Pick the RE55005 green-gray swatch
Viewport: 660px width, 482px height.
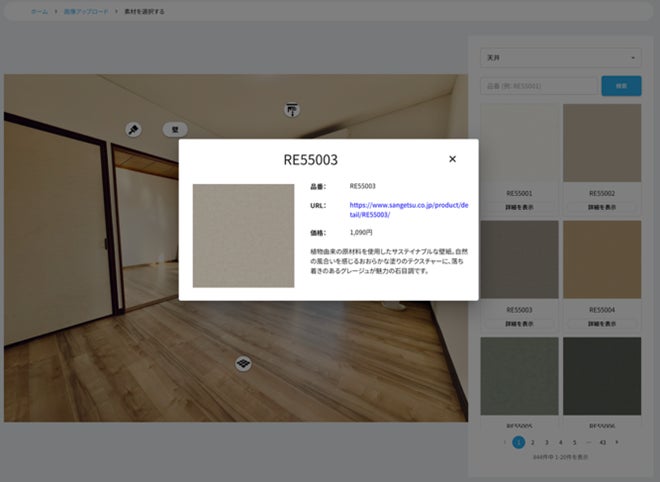point(519,376)
